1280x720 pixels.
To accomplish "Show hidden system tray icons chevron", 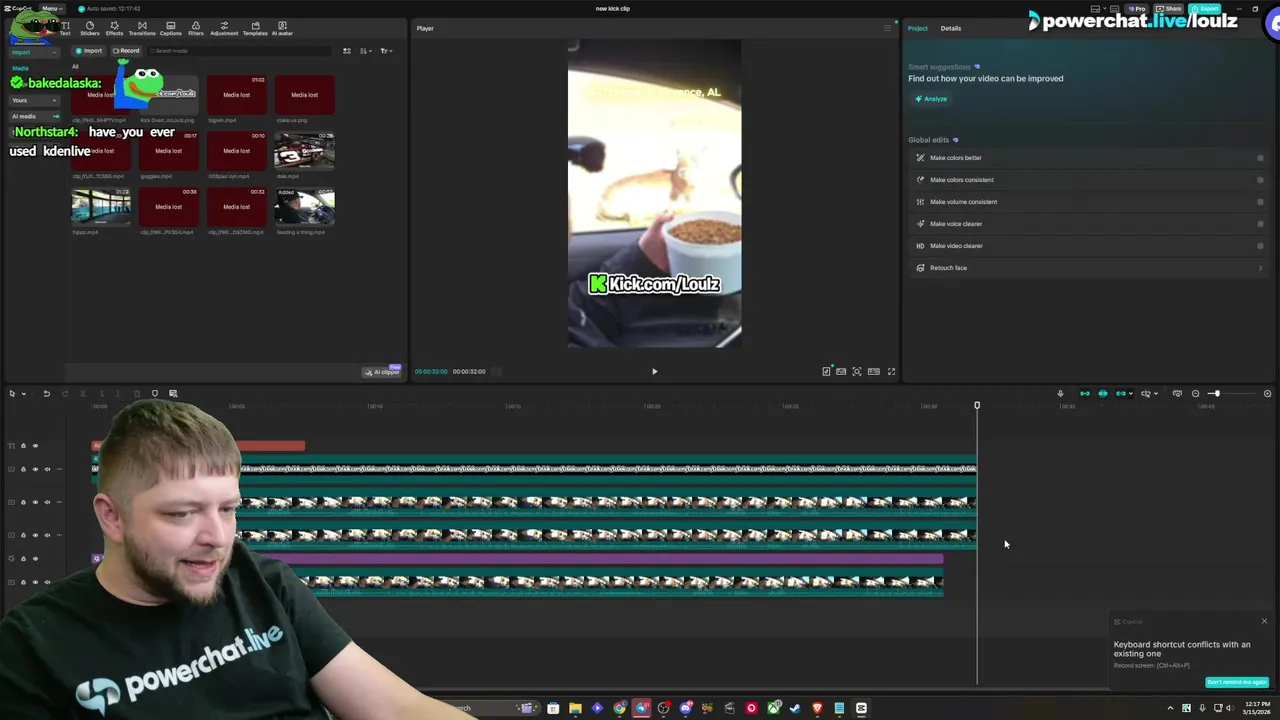I will [1170, 708].
